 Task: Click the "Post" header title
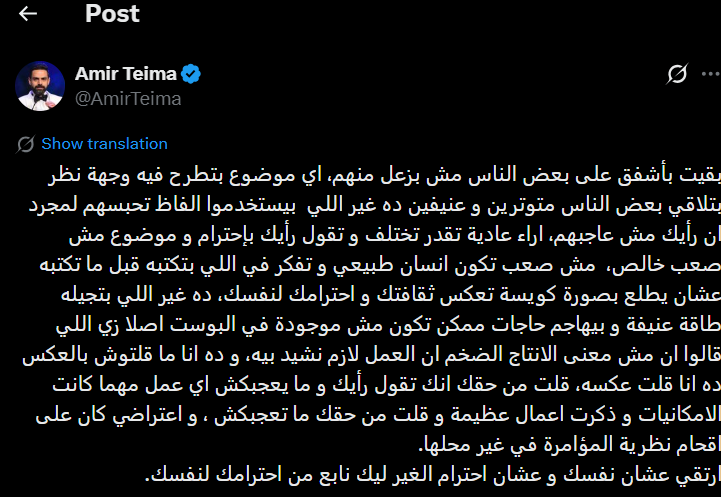112,14
